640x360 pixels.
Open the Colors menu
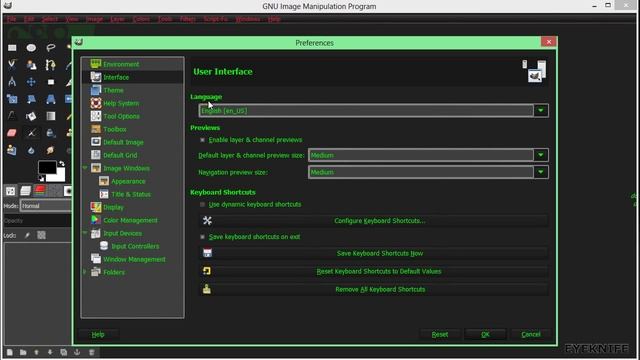click(141, 19)
